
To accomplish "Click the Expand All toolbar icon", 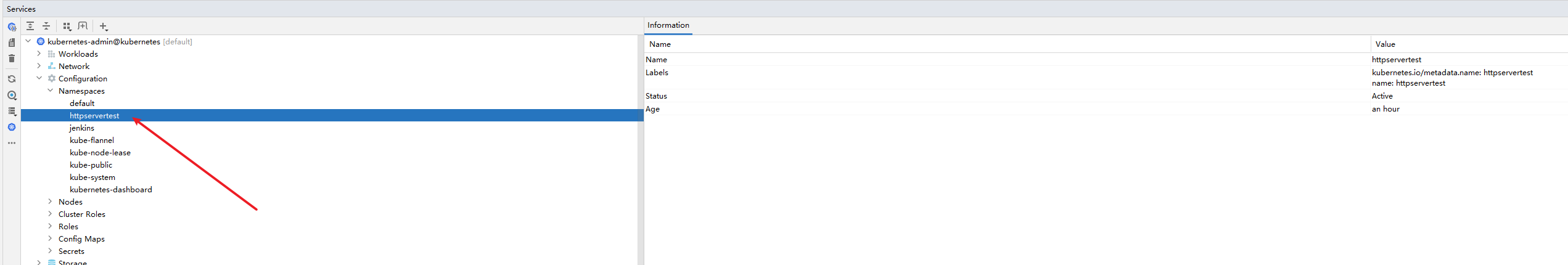I will [x=30, y=26].
